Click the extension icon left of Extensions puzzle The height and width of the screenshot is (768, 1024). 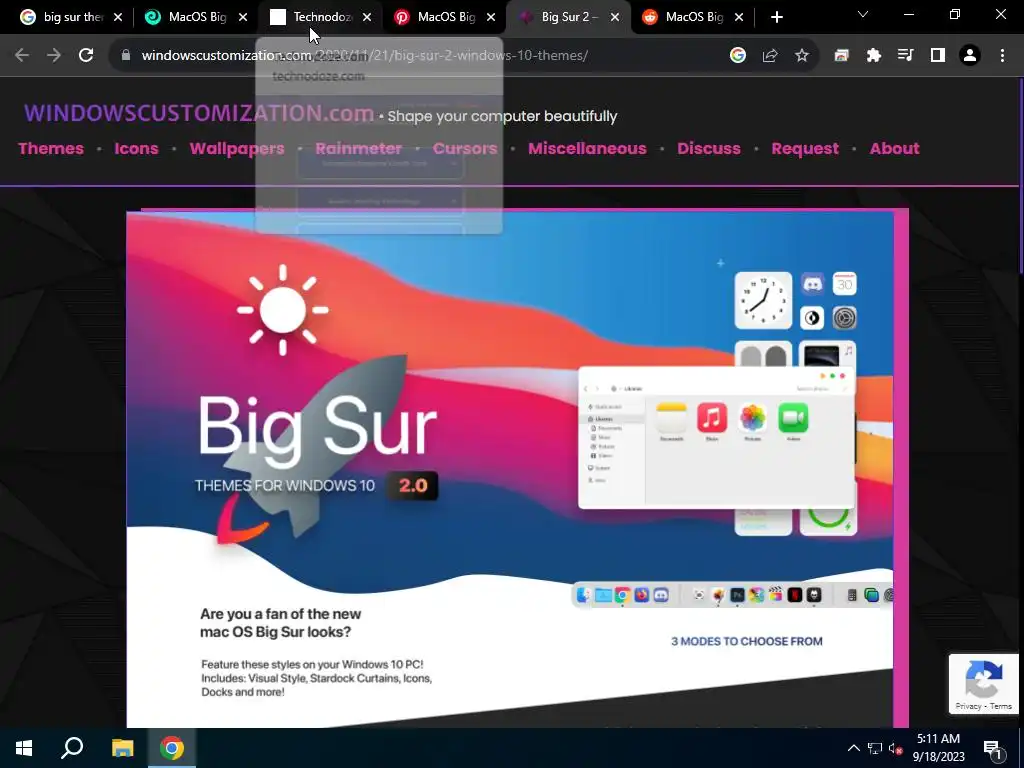[x=841, y=56]
